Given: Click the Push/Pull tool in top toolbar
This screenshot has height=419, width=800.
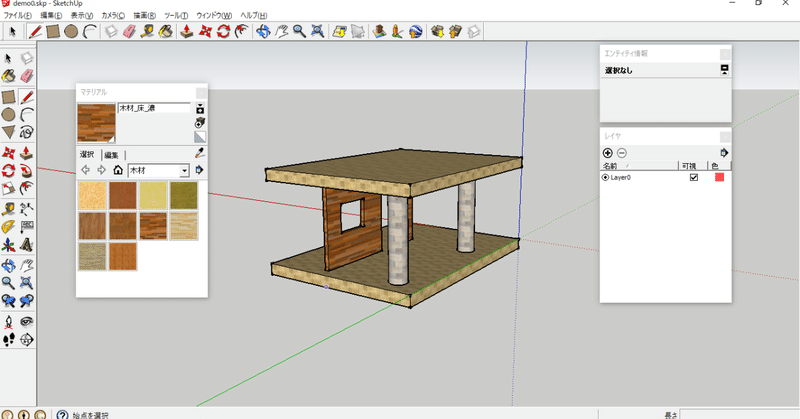Looking at the screenshot, I should click(x=187, y=32).
